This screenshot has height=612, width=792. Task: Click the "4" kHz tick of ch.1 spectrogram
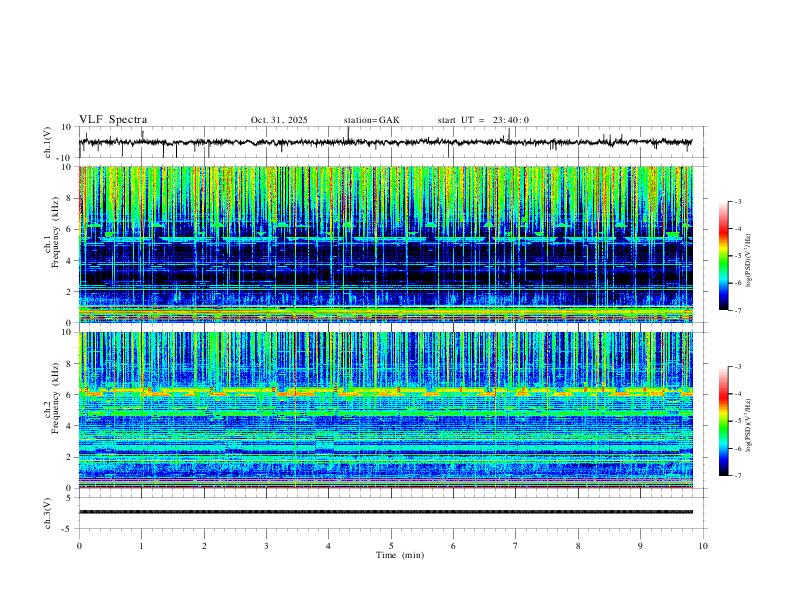pyautogui.click(x=70, y=261)
